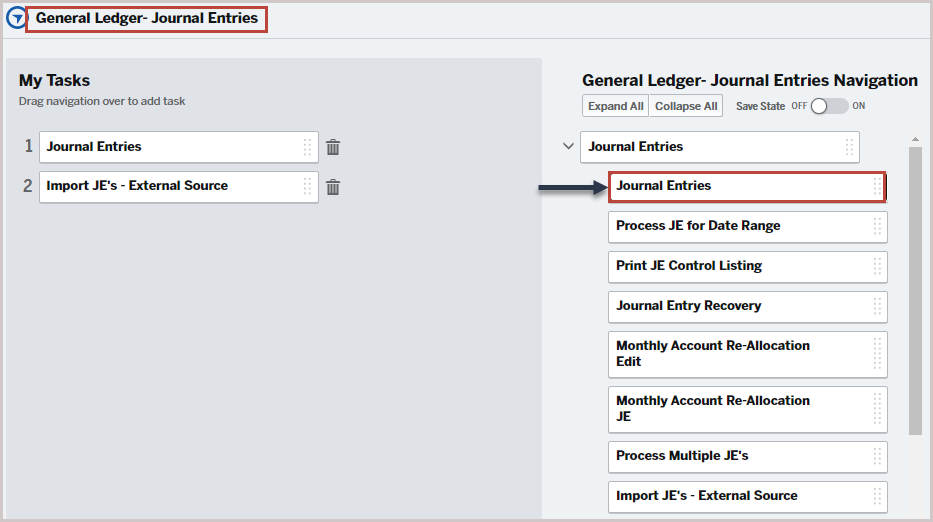The width and height of the screenshot is (933, 522).
Task: Click the Expand All button
Action: click(615, 106)
